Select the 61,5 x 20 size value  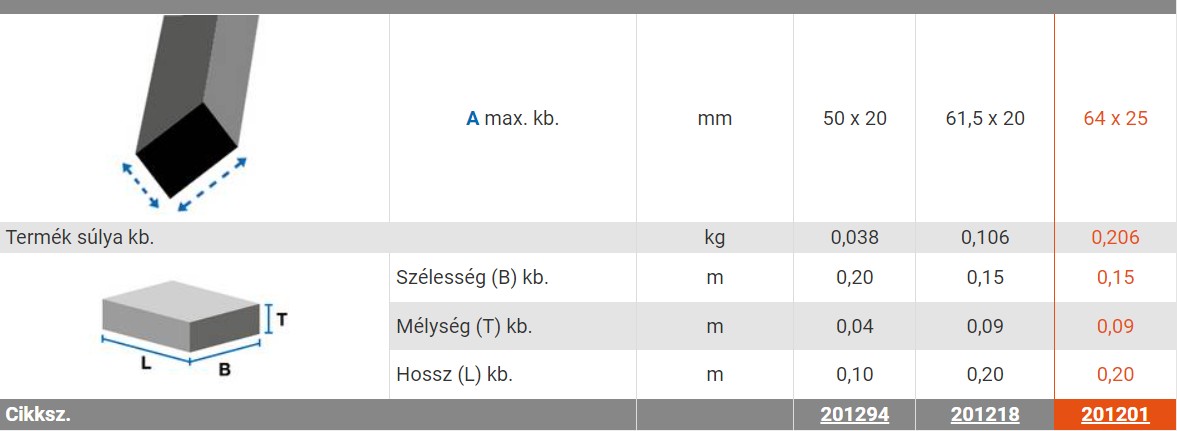985,119
